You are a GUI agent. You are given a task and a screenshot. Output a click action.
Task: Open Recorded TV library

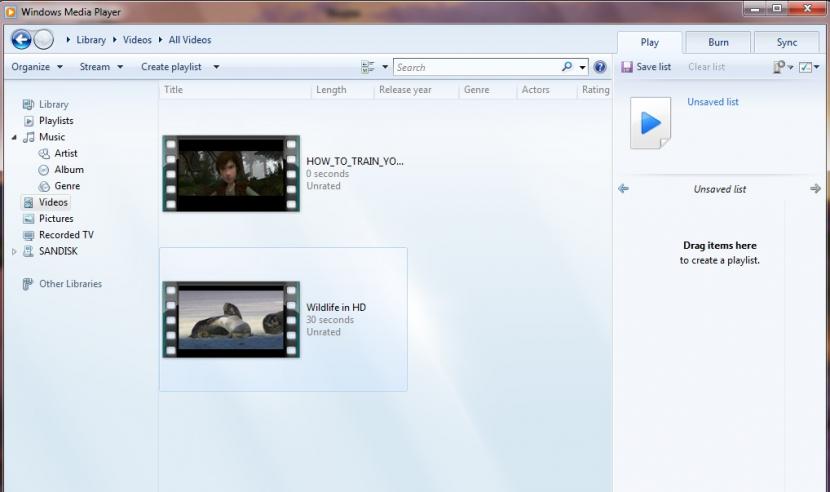65,235
